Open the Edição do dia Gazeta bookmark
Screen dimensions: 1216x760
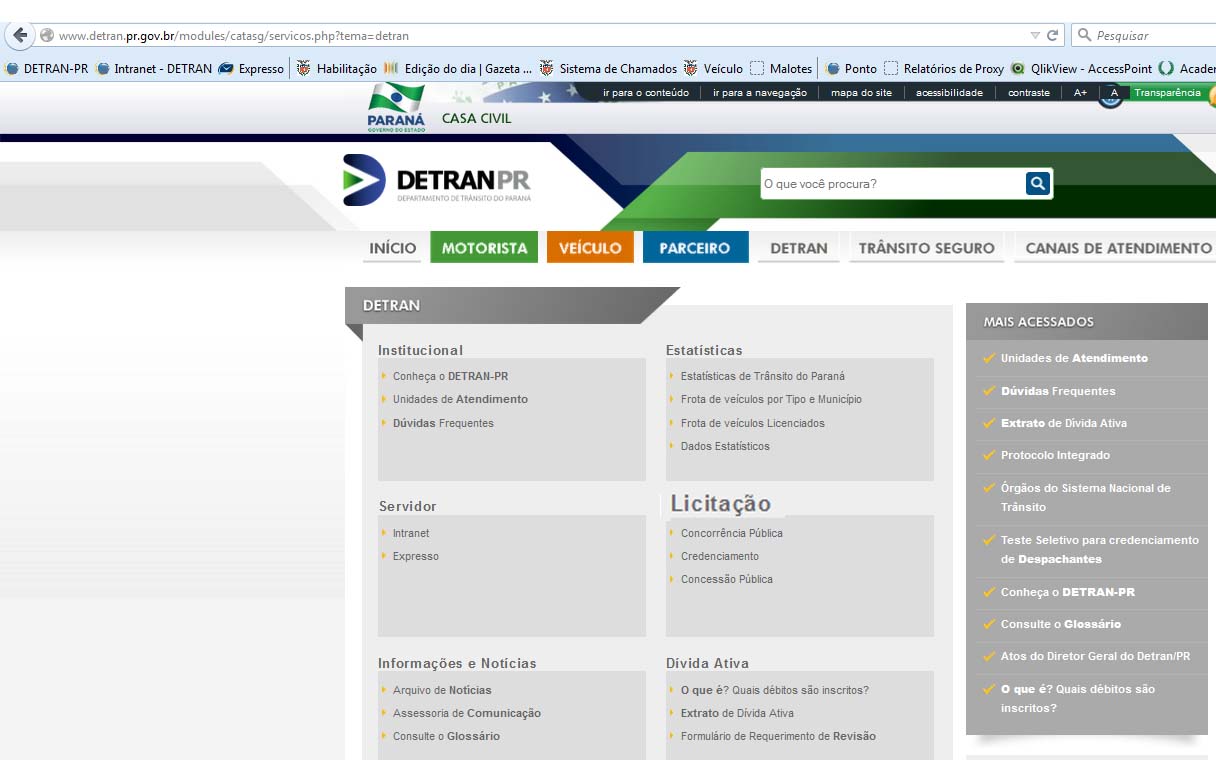(458, 69)
